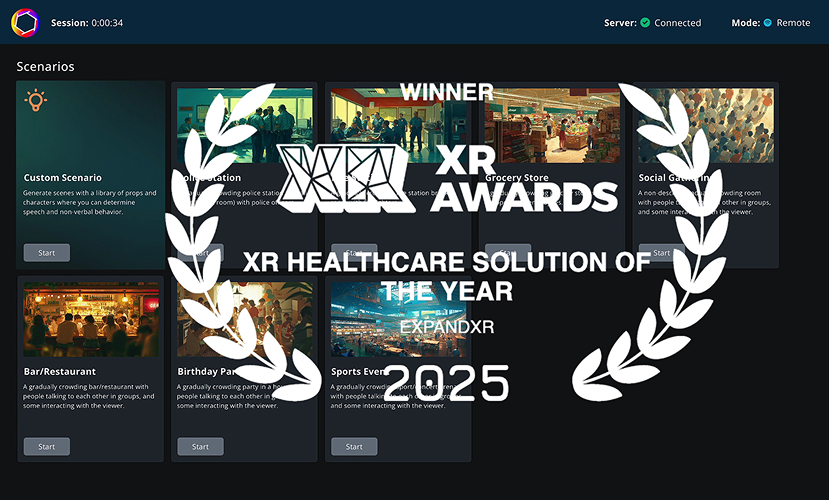Click the Bar/Restaurant description text

pos(88,396)
